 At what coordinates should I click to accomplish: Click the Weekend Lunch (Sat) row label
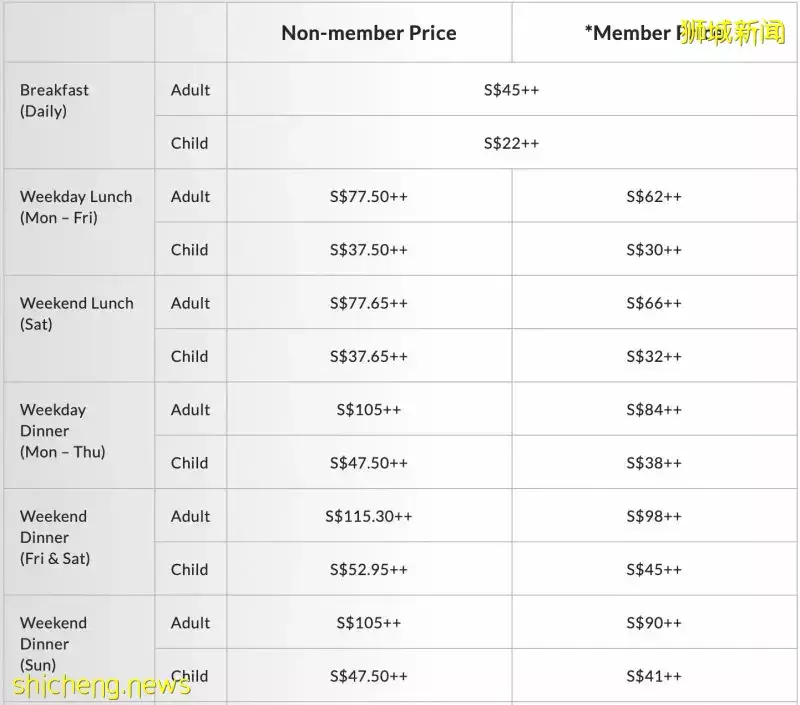pyautogui.click(x=76, y=313)
